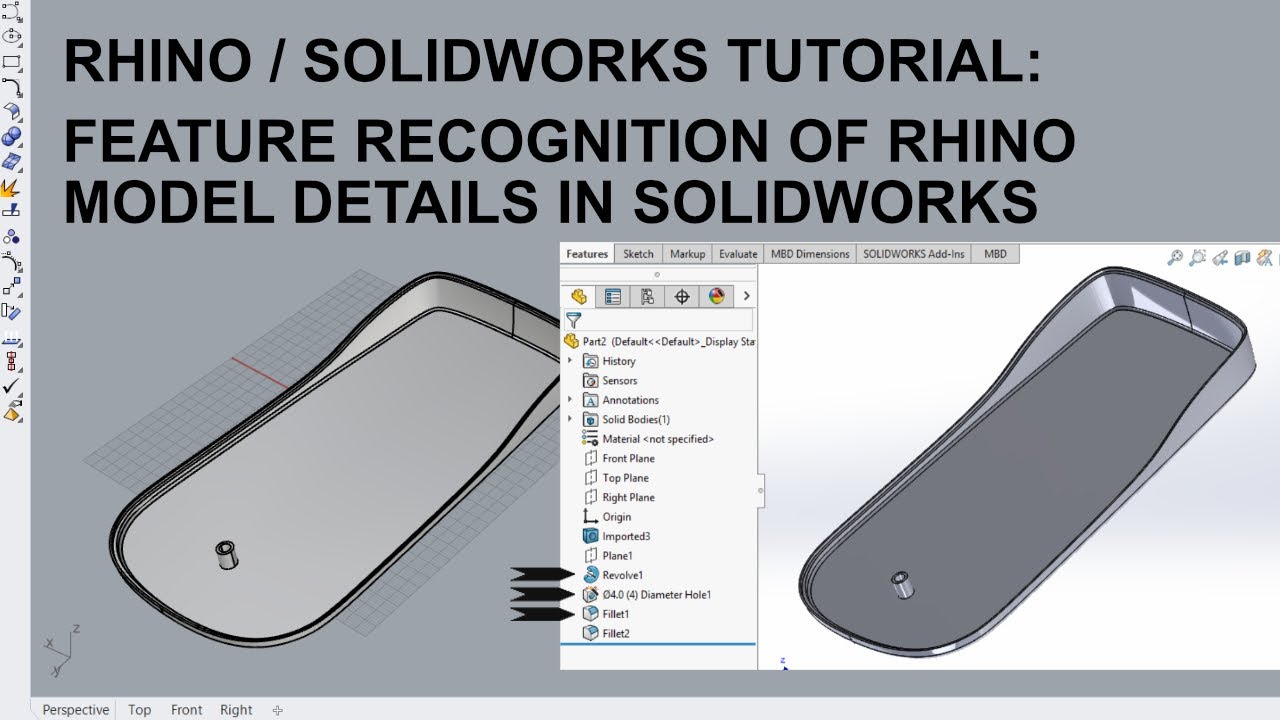Expand the Solid Bodies(1) node

click(x=570, y=419)
